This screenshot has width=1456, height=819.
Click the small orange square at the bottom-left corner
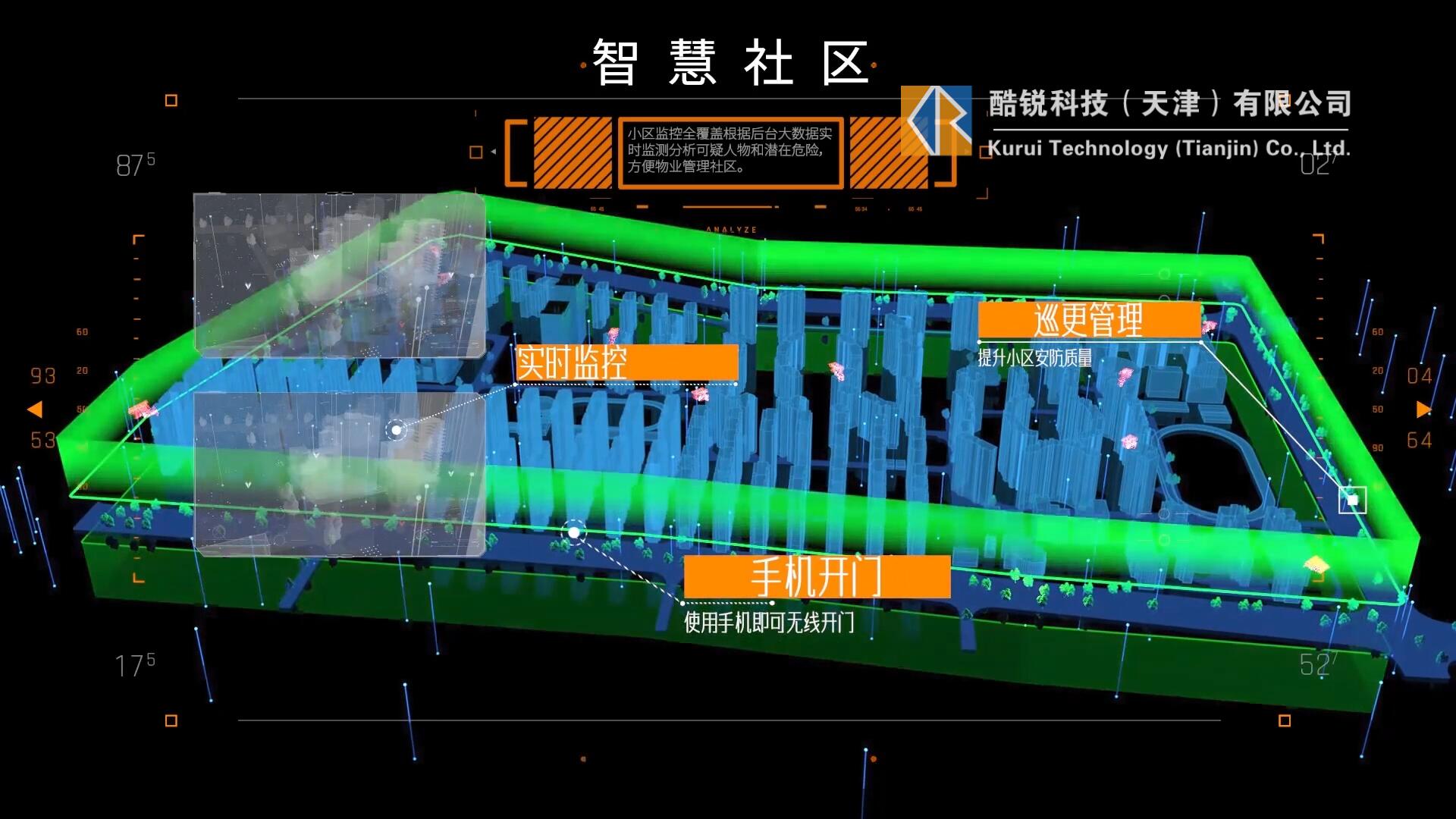171,720
